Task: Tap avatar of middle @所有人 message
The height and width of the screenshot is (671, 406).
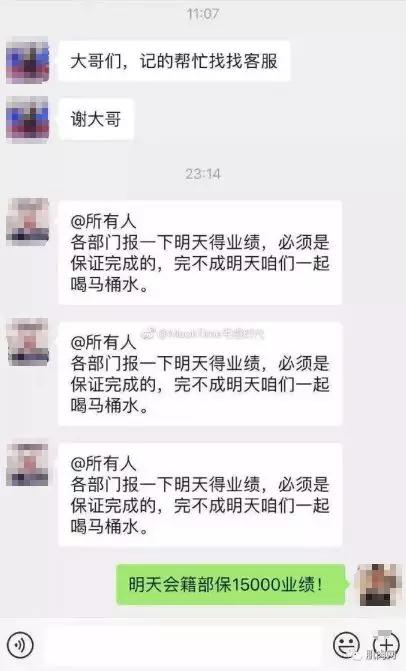Action: [27, 342]
